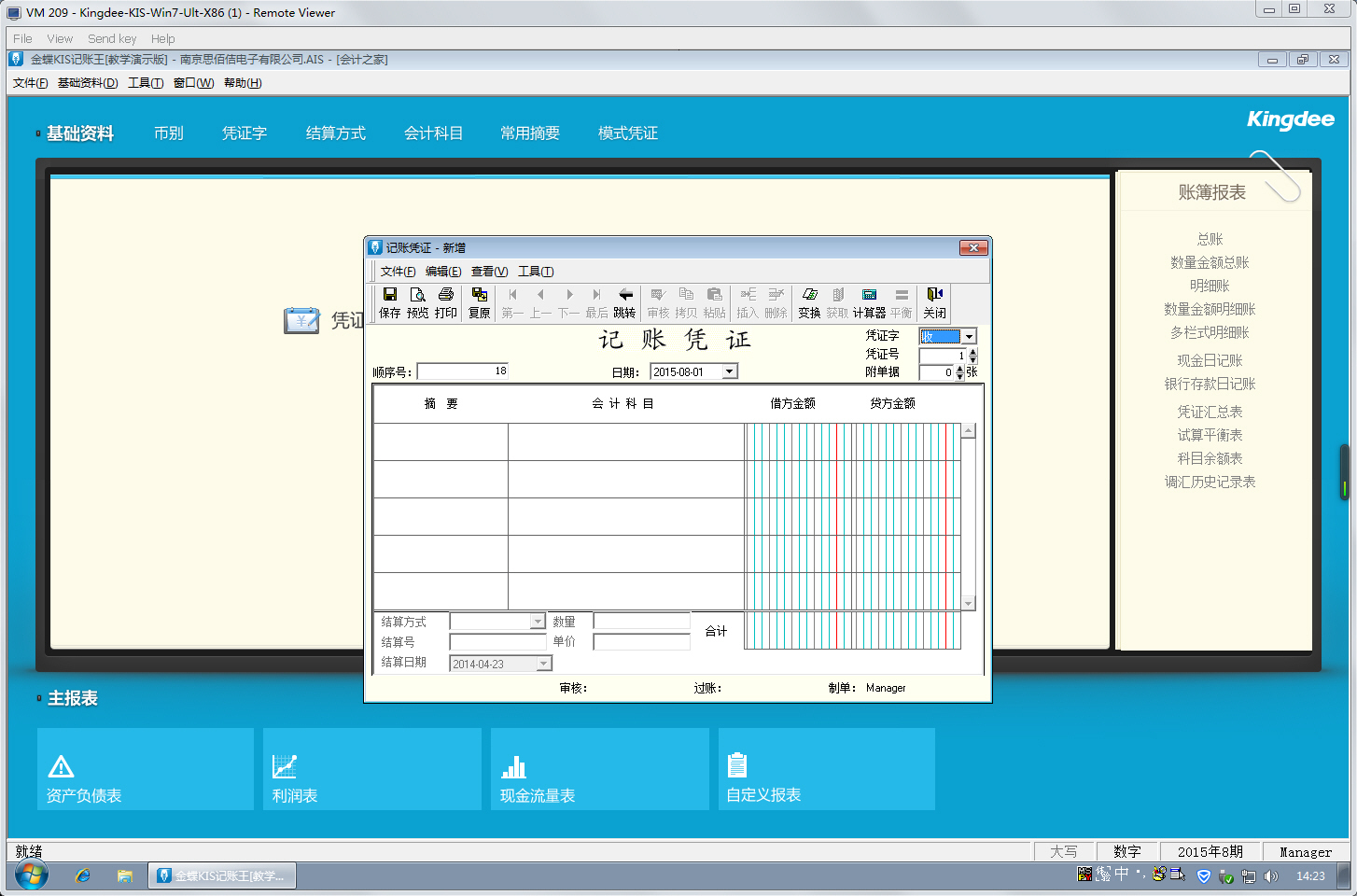
Task: Open main 窗口(W) menu
Action: (193, 83)
